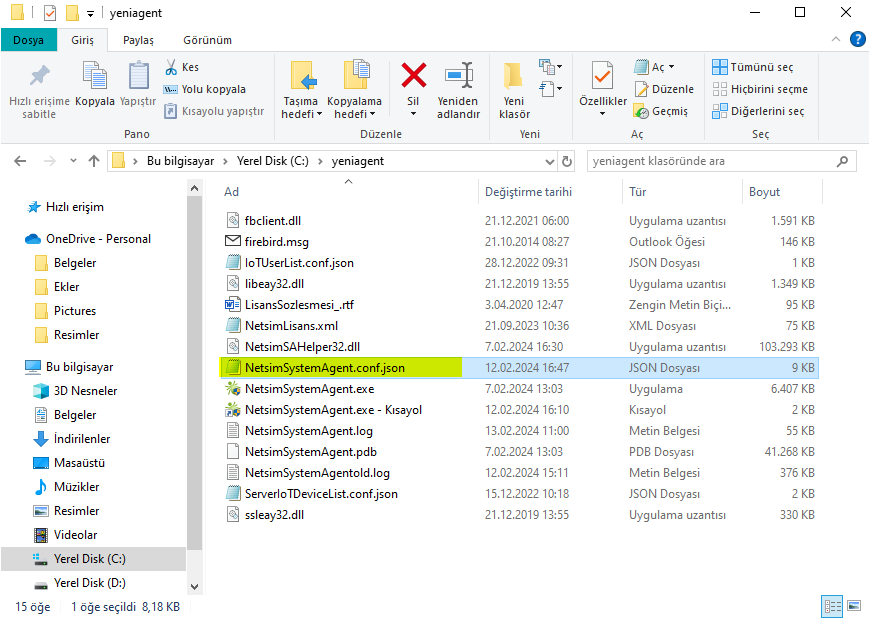
Task: Copy path with Yolu kopyala
Action: [x=205, y=89]
